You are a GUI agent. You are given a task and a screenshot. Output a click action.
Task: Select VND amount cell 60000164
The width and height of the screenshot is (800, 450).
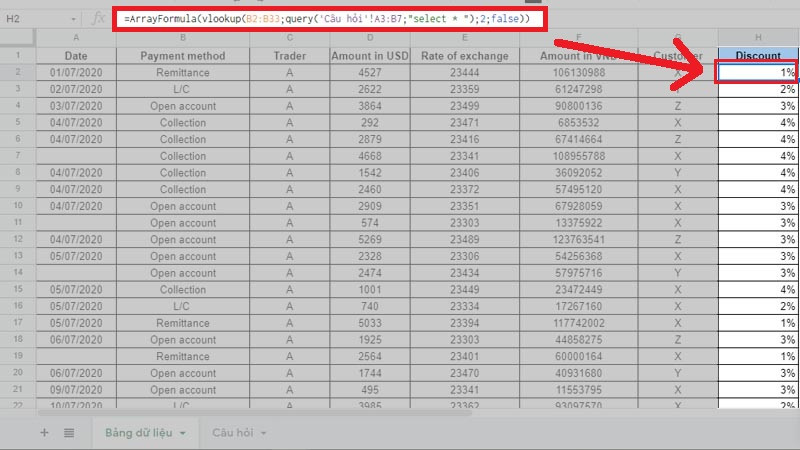pyautogui.click(x=579, y=356)
